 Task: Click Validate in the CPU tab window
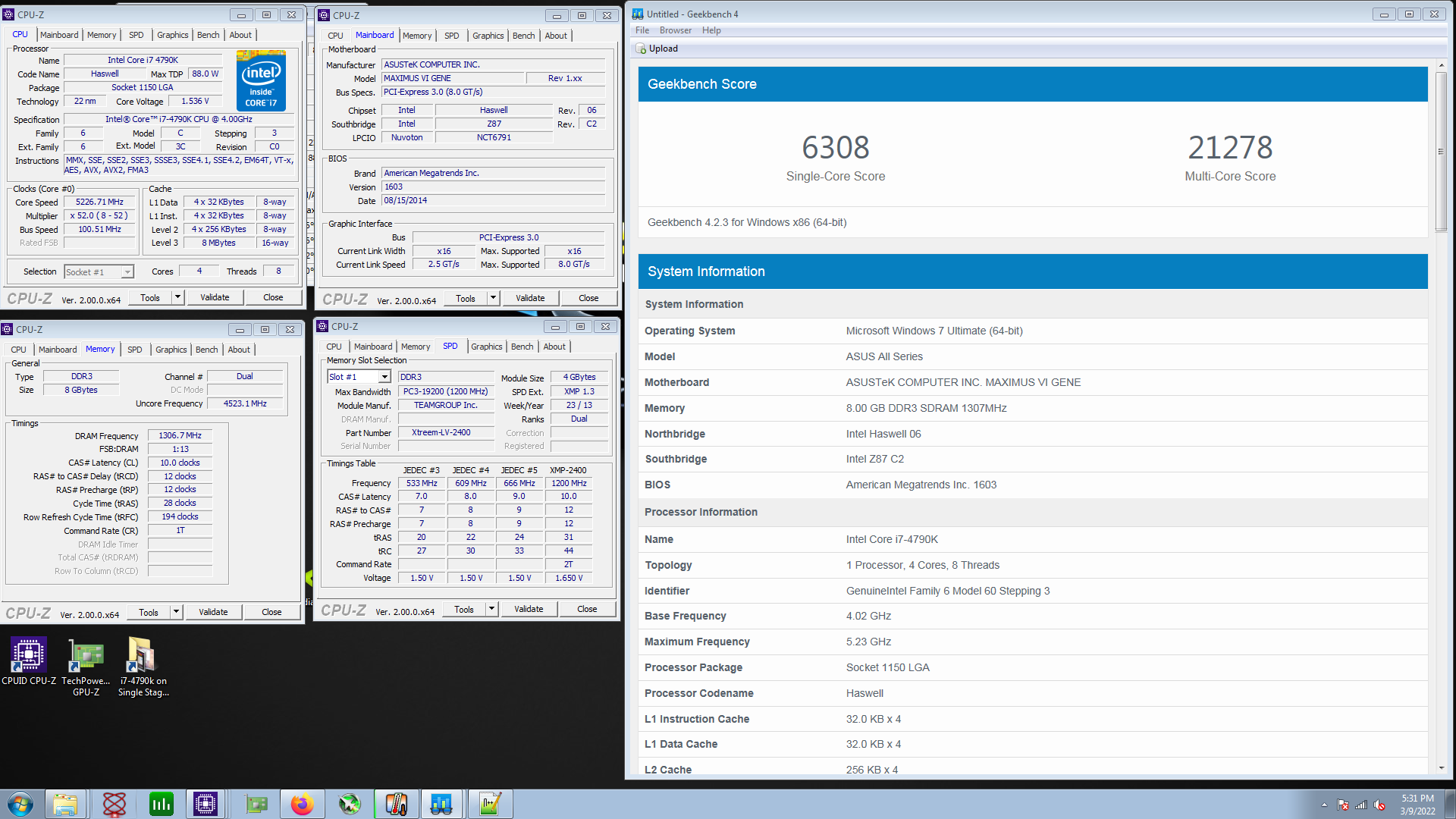click(215, 297)
